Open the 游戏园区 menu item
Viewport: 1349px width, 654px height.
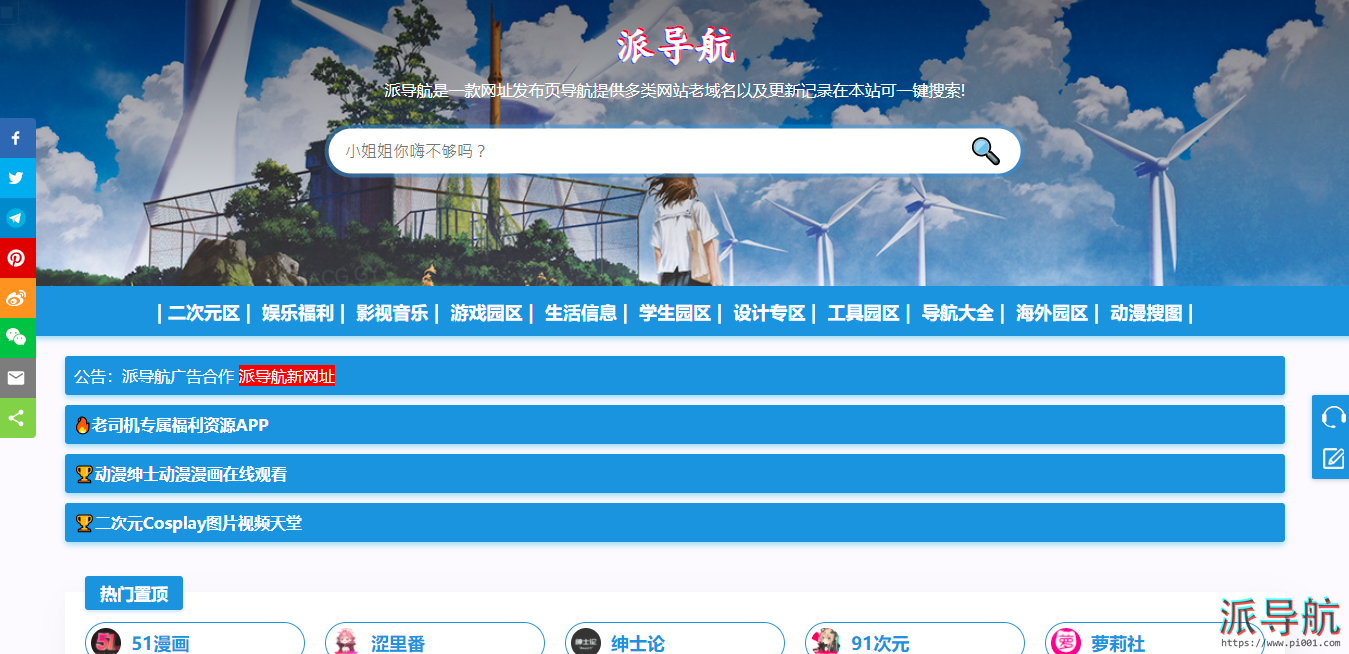click(x=486, y=313)
